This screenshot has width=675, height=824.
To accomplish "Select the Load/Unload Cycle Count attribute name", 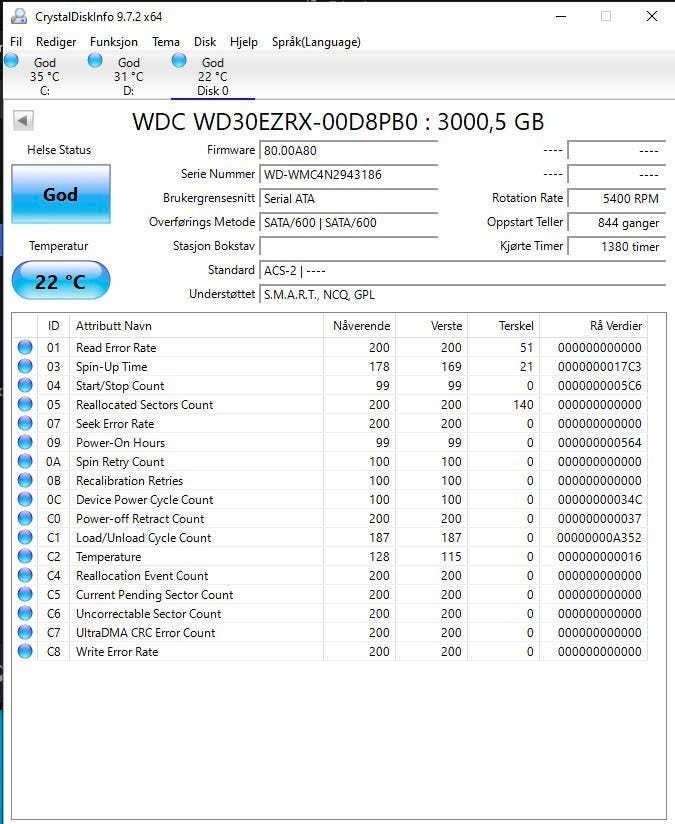I will [144, 538].
